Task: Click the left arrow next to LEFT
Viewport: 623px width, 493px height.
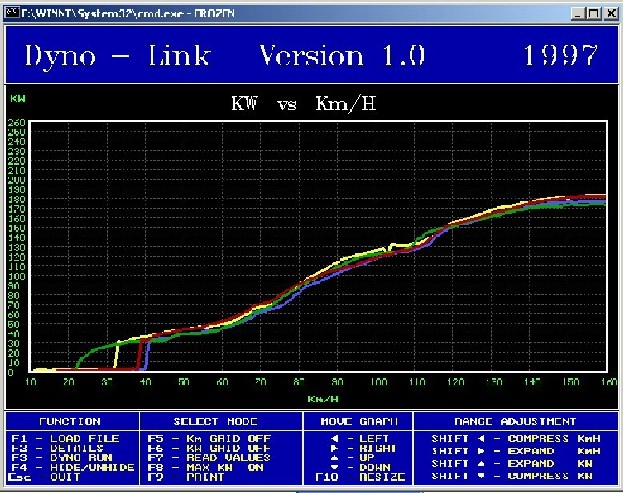Action: pos(335,439)
